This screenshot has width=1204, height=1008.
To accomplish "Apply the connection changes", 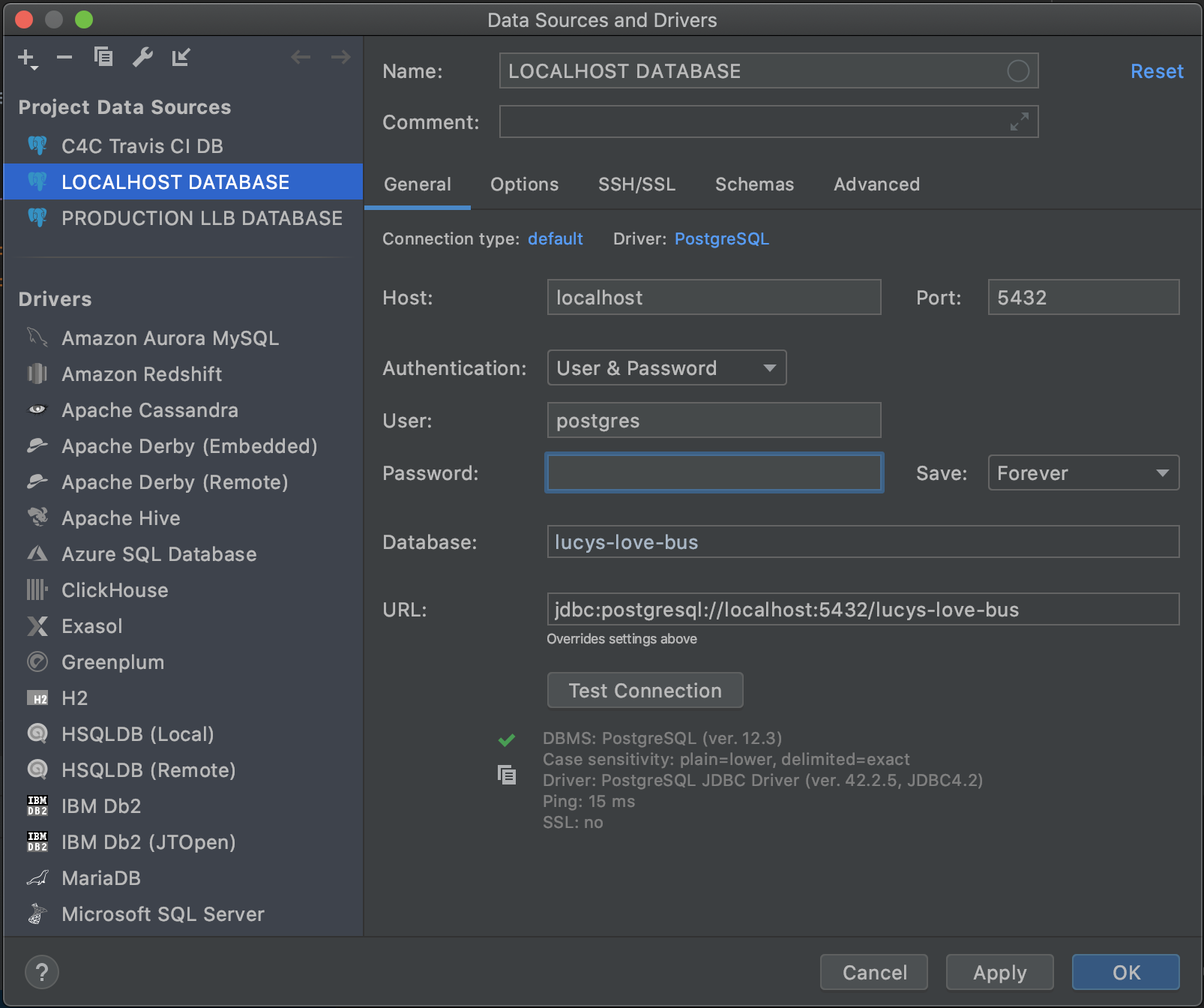I will [999, 972].
